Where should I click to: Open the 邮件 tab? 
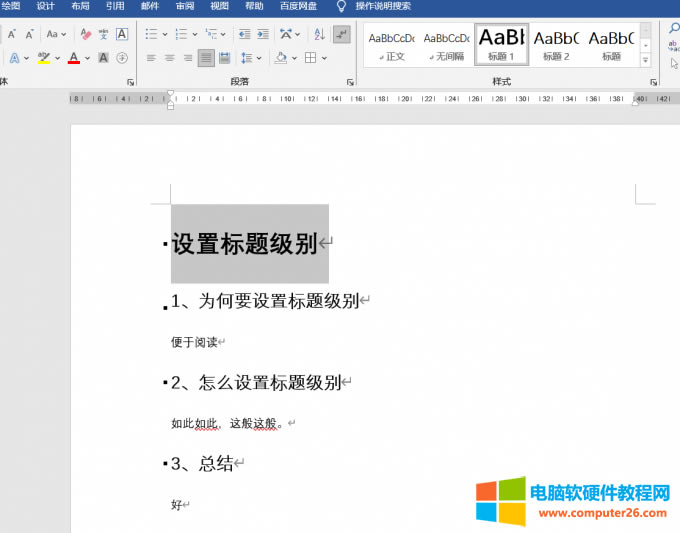tap(150, 6)
